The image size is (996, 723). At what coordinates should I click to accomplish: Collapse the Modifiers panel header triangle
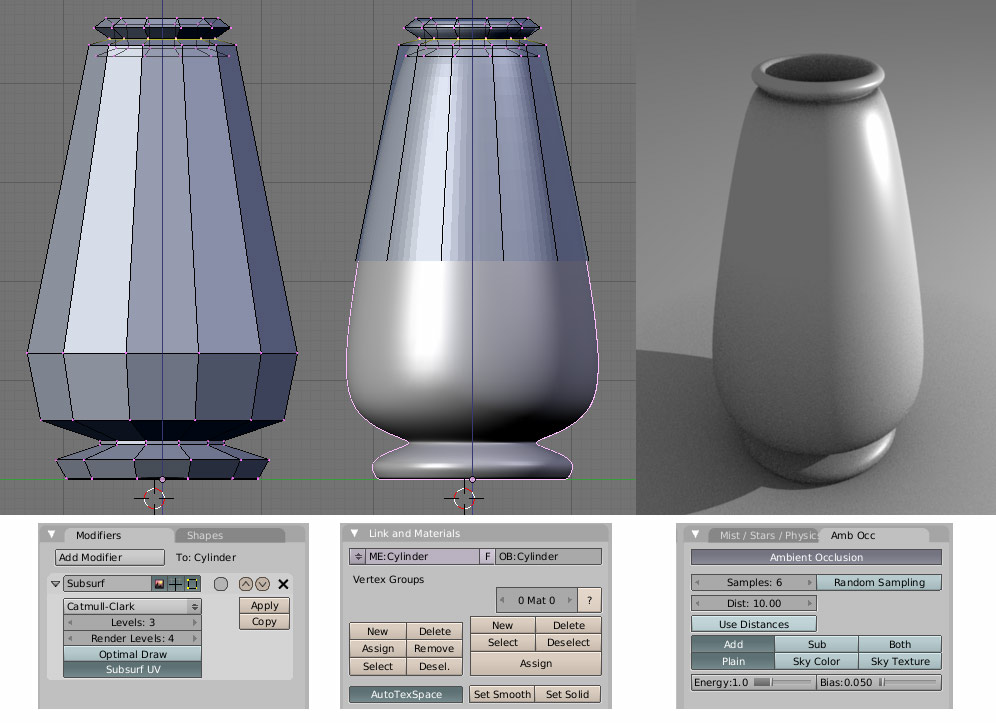52,535
